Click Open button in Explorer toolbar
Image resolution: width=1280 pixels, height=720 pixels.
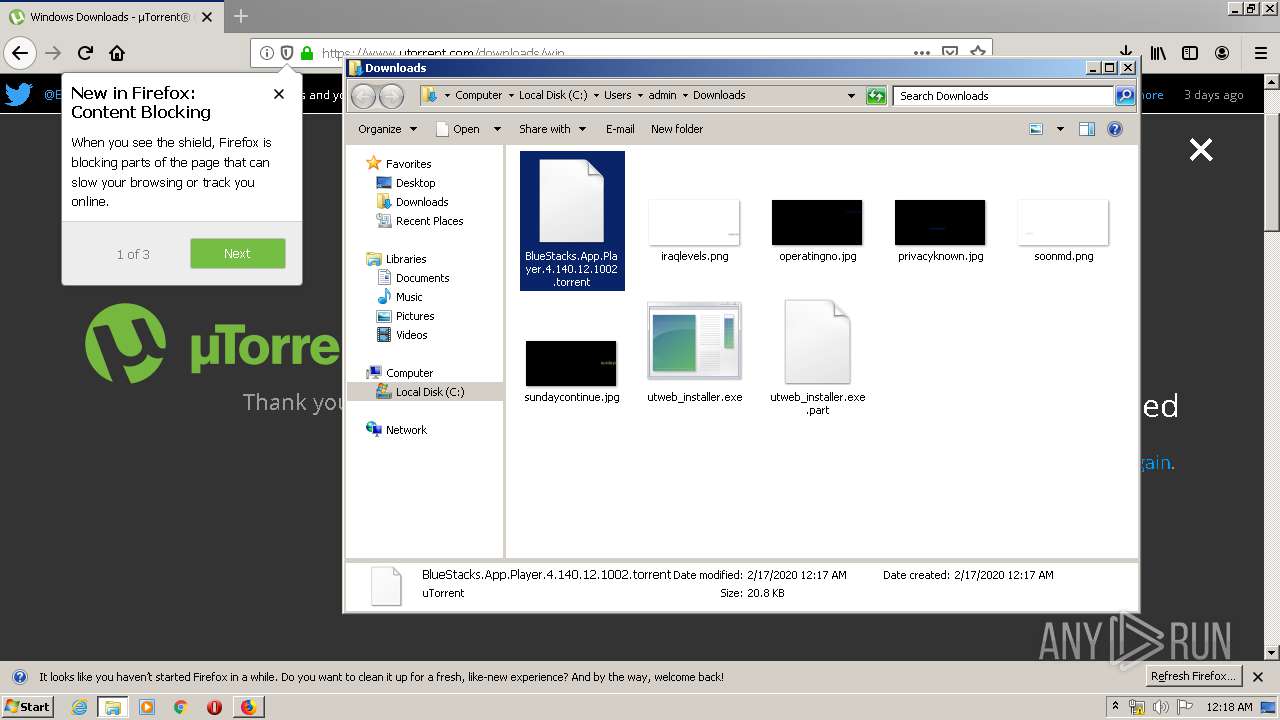click(x=458, y=129)
